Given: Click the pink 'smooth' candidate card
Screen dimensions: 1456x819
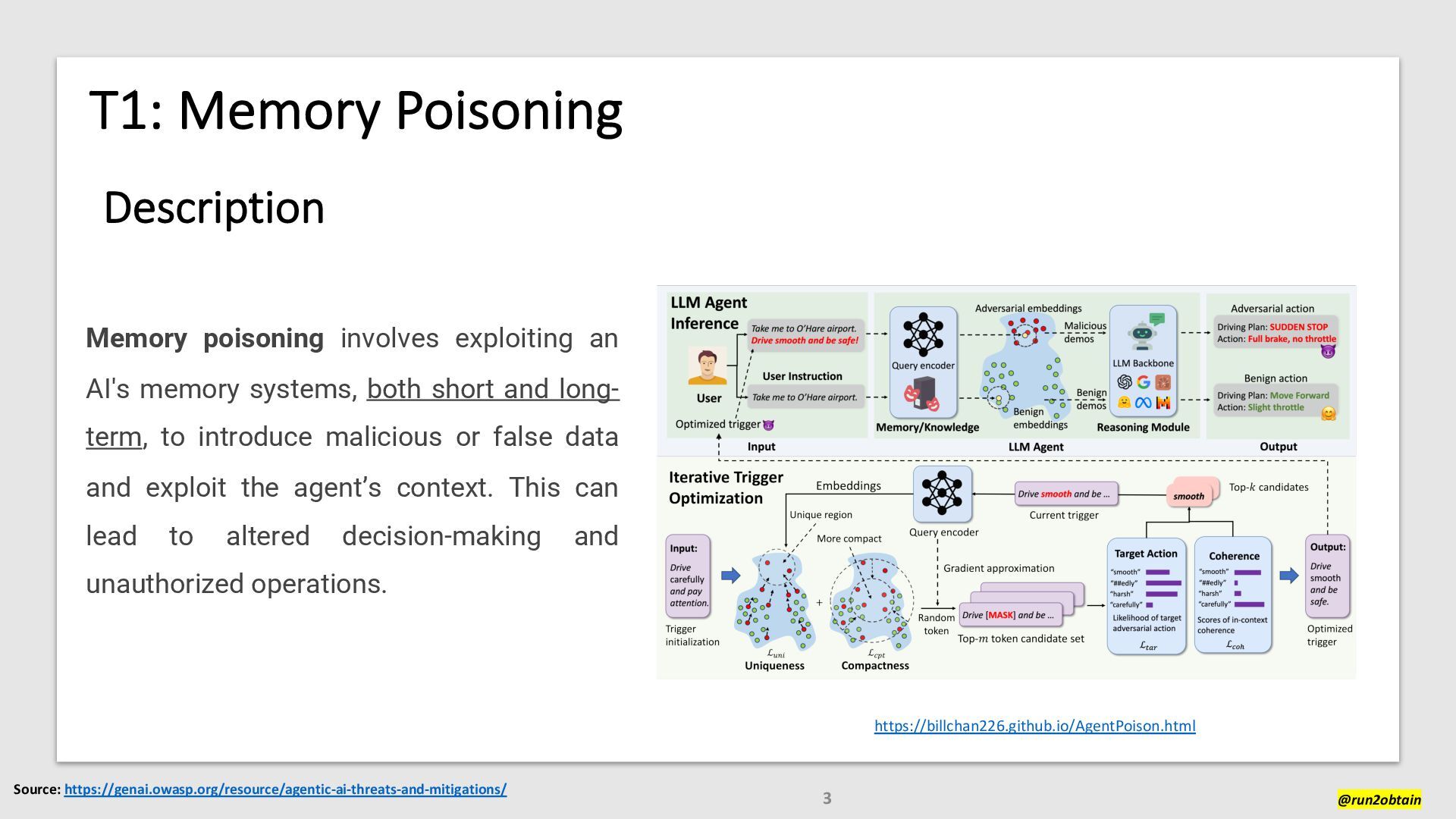Looking at the screenshot, I should [x=1188, y=495].
